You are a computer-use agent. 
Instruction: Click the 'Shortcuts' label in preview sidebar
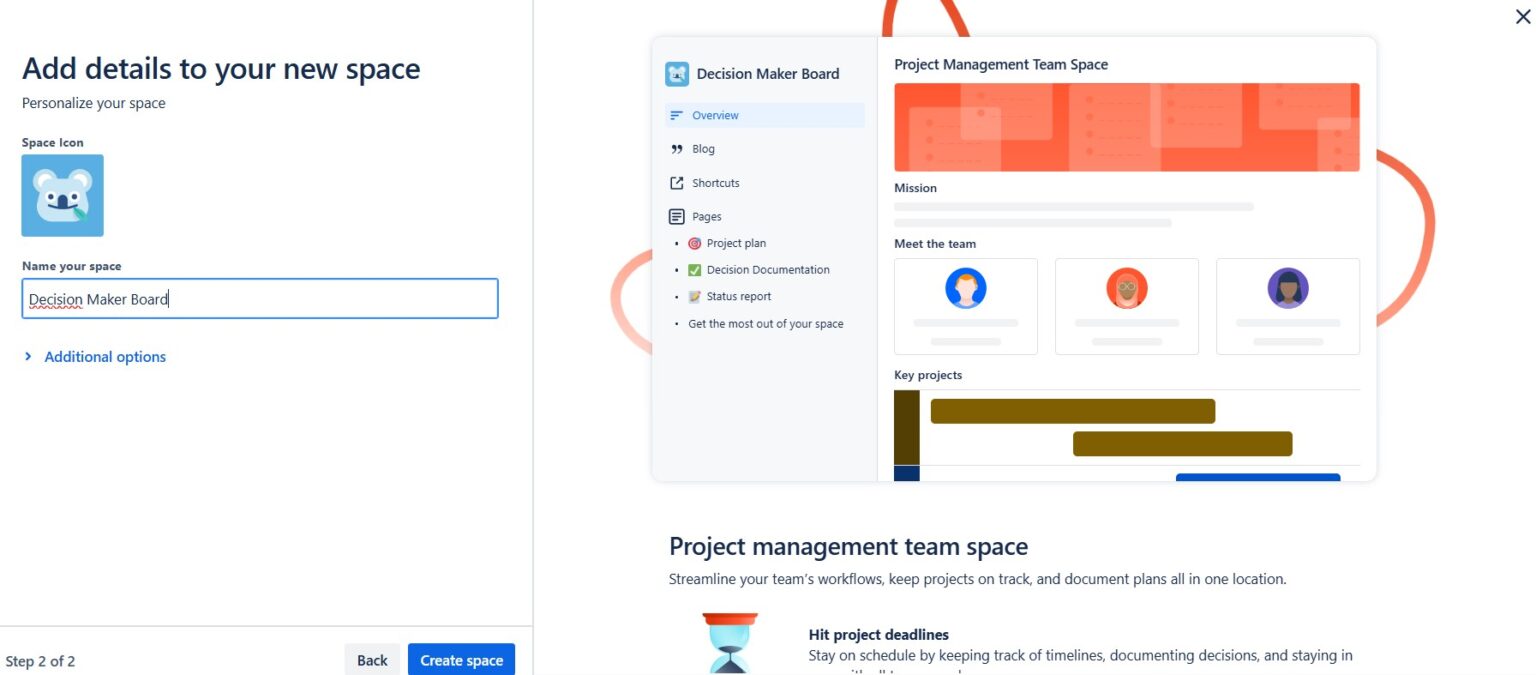[x=716, y=183]
